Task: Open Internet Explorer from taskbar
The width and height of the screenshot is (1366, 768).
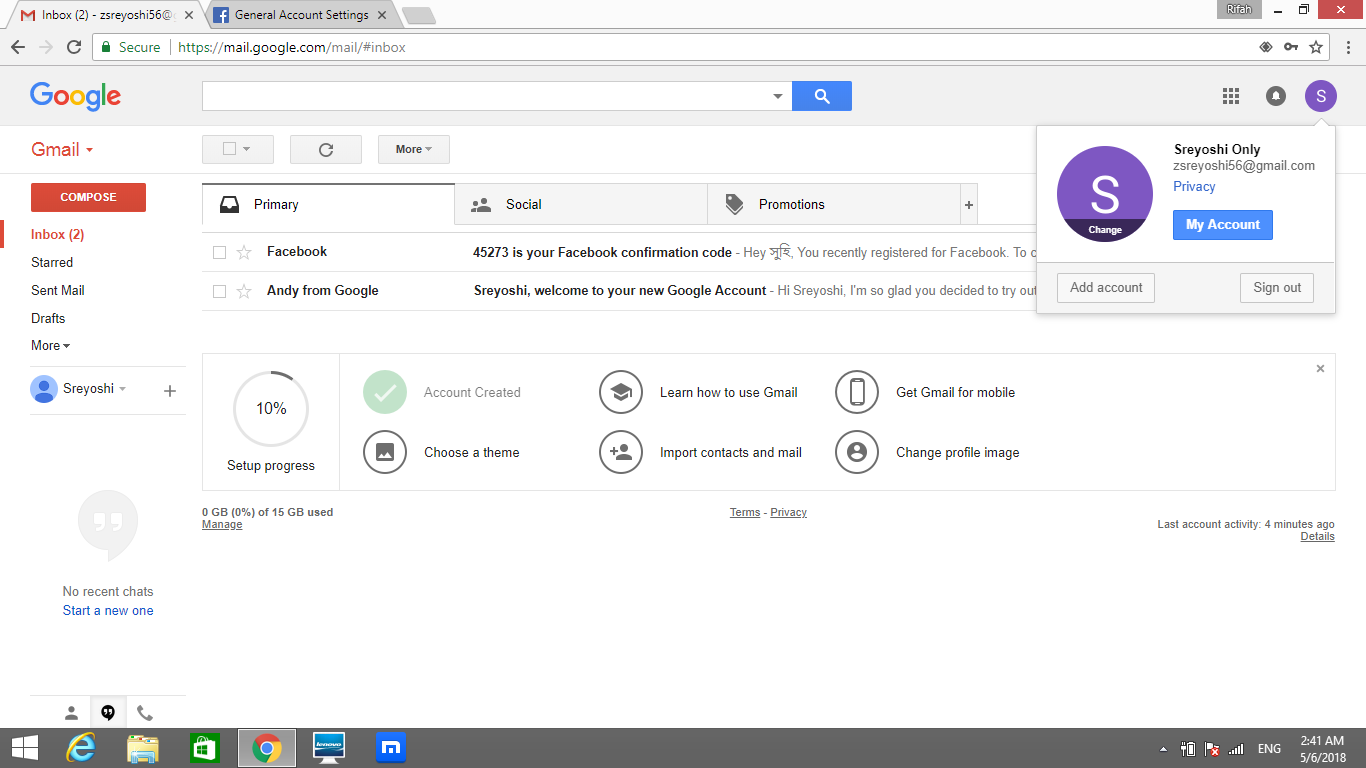Action: click(x=80, y=748)
